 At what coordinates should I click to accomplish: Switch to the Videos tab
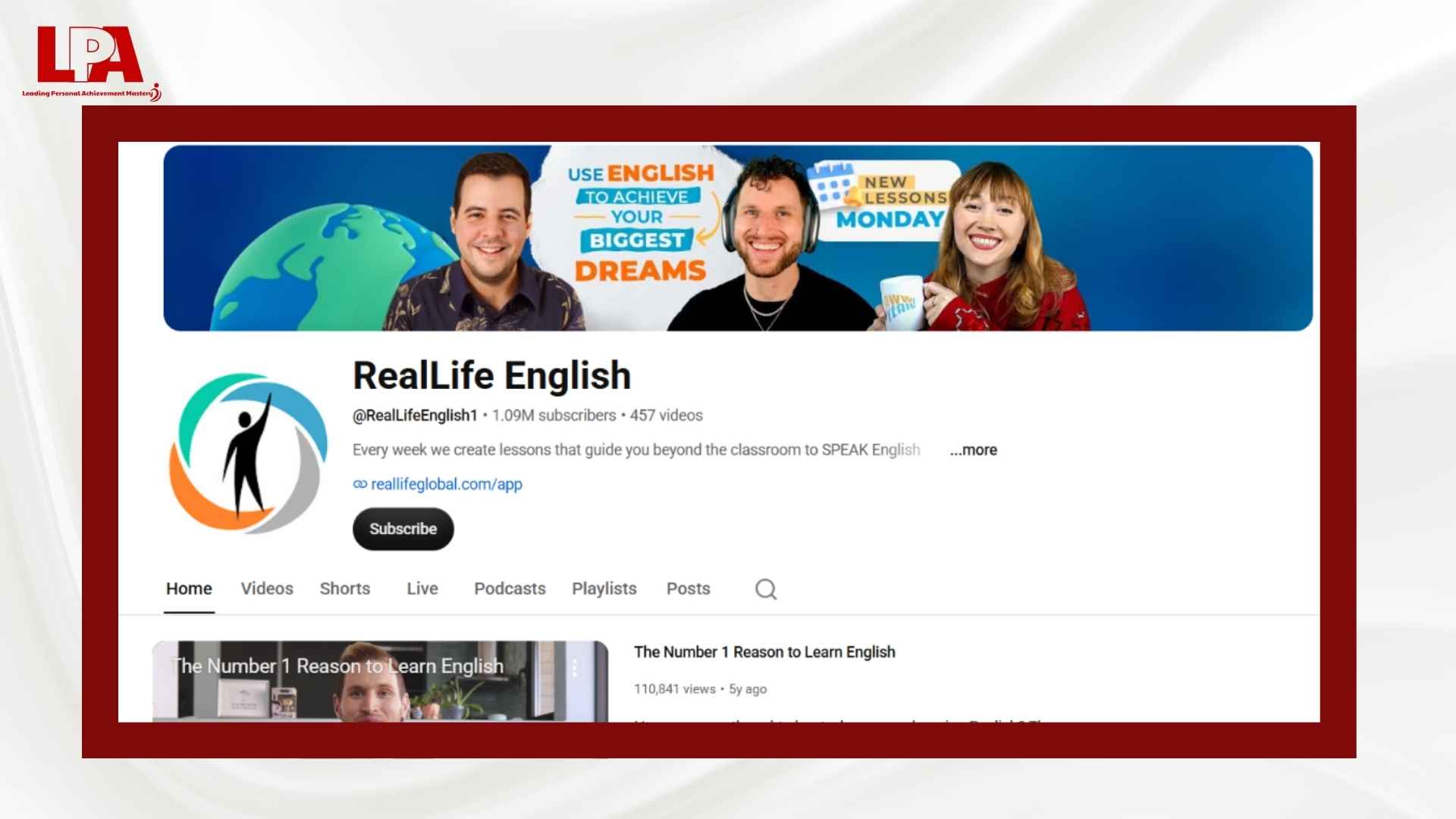(x=267, y=588)
